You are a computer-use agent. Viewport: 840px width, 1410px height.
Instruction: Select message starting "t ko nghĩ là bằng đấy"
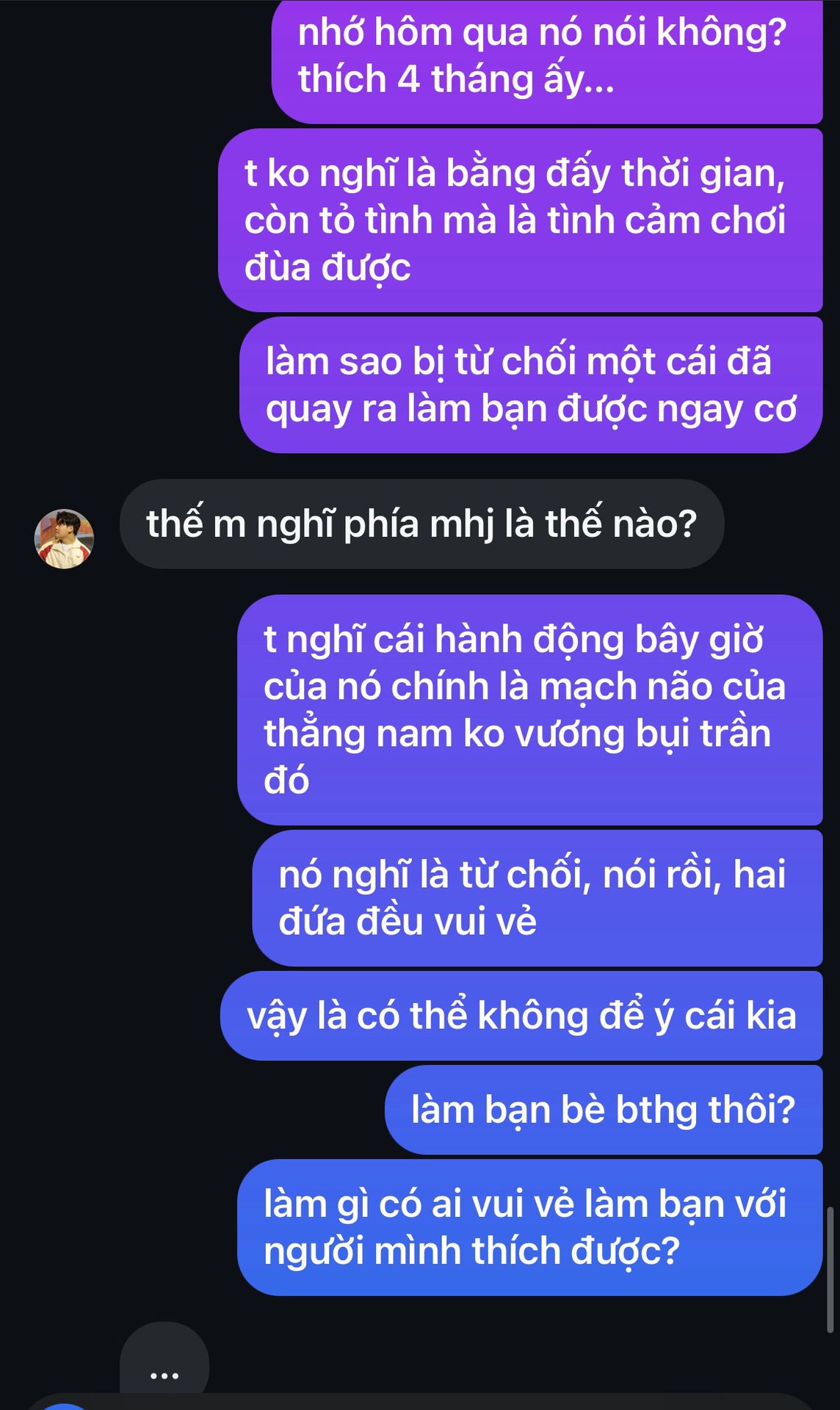tap(521, 220)
